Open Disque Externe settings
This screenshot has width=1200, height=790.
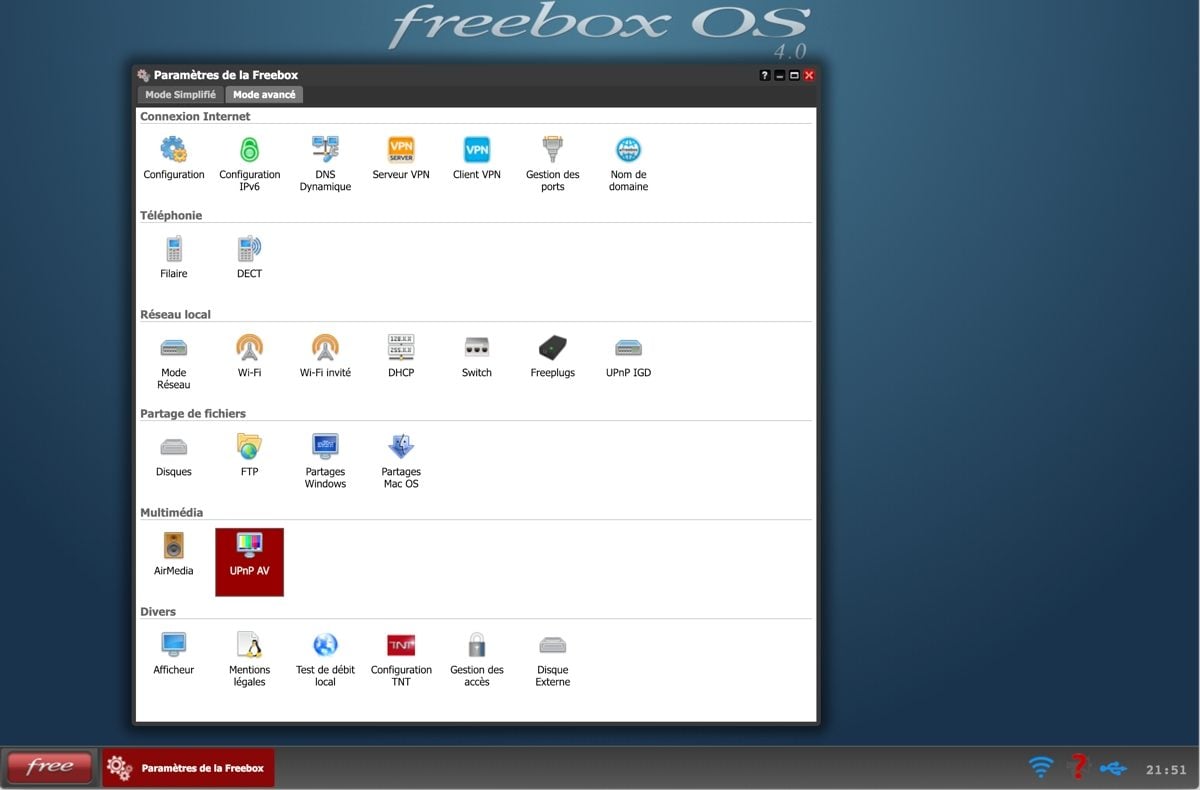coord(553,660)
